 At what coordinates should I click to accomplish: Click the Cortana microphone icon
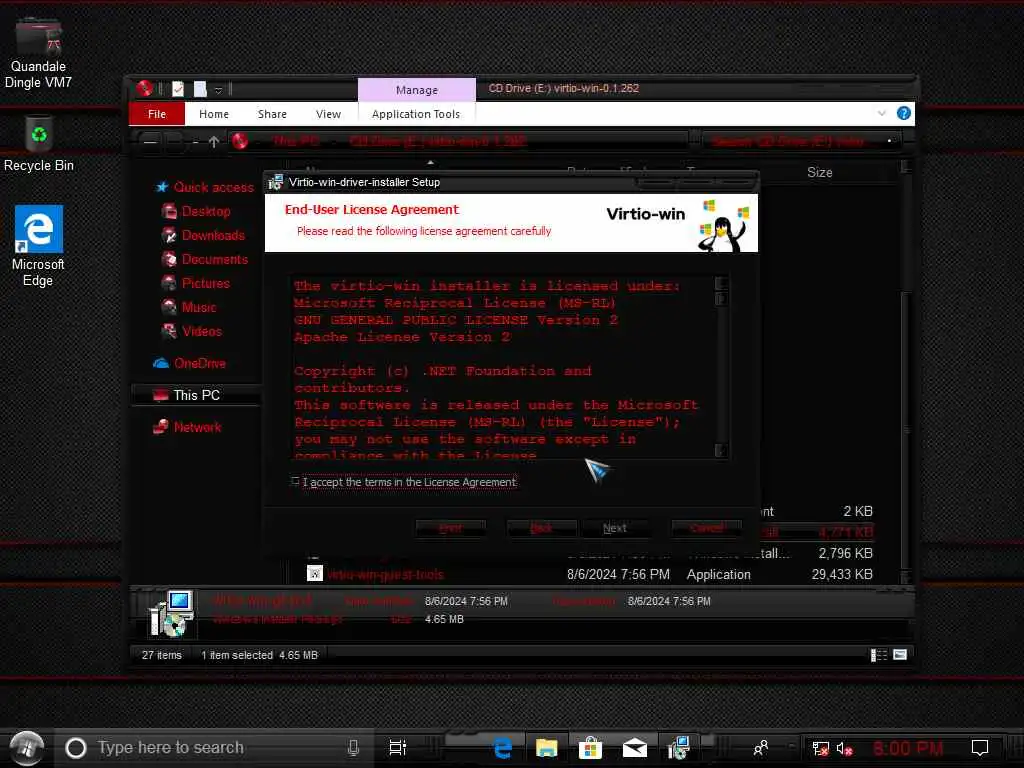(353, 748)
